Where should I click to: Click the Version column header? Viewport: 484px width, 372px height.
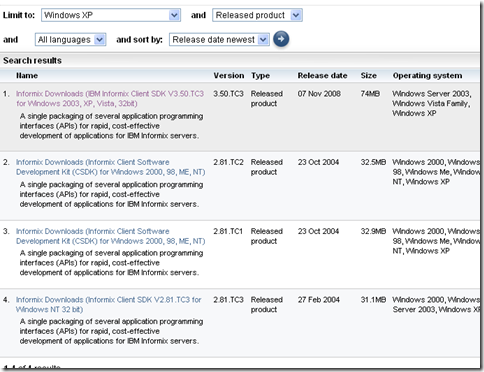[229, 76]
